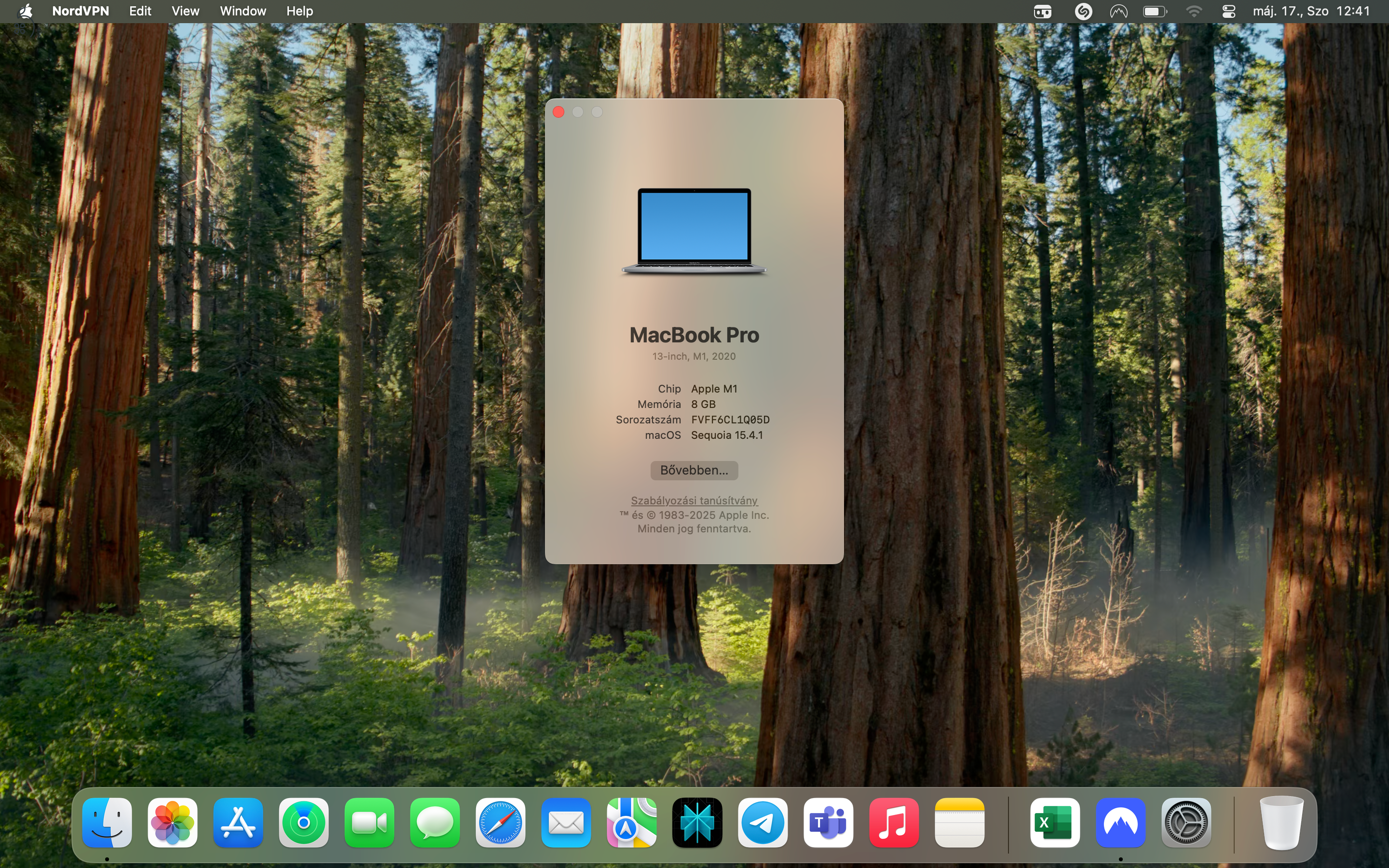Open Messages app in the dock
The width and height of the screenshot is (1389, 868).
pyautogui.click(x=435, y=822)
